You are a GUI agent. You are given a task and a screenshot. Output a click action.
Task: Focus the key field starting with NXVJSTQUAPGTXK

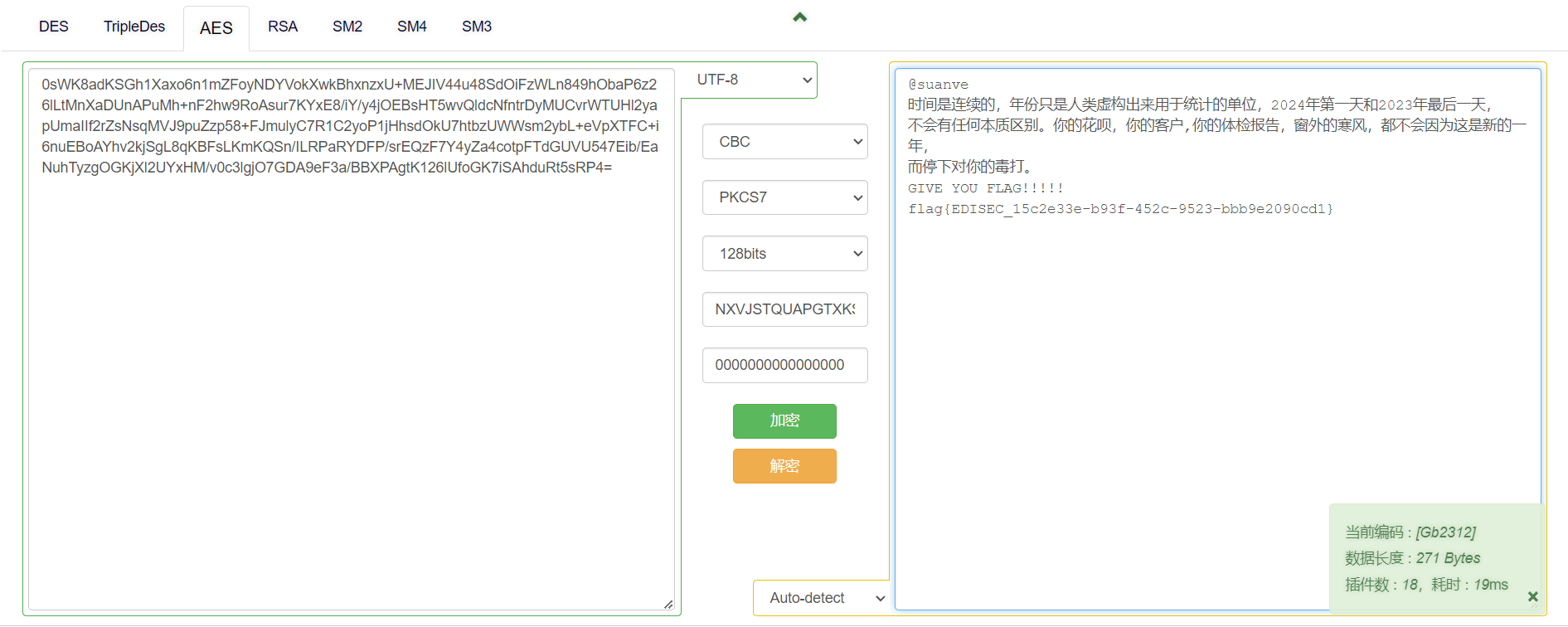(x=784, y=309)
